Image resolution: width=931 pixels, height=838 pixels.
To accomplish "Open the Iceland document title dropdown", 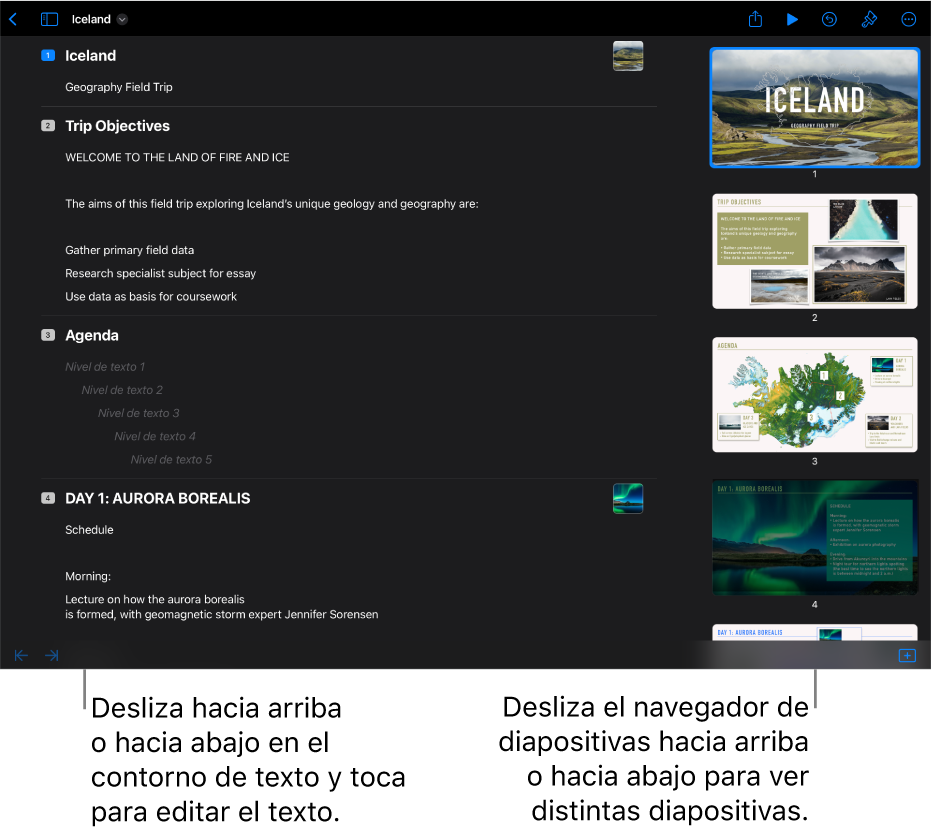I will click(122, 20).
